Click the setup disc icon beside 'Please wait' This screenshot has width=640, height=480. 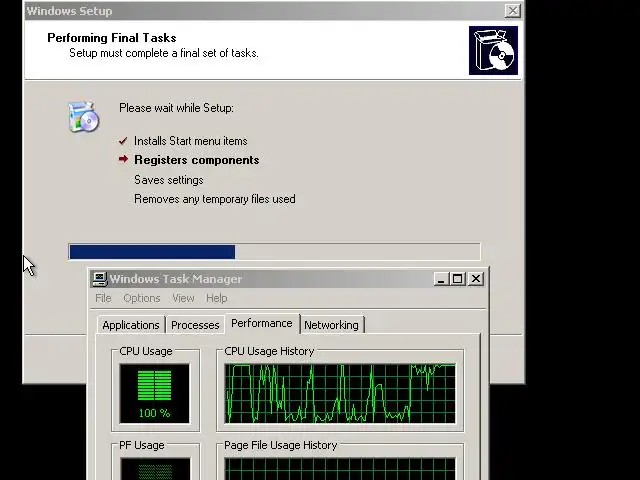[84, 117]
